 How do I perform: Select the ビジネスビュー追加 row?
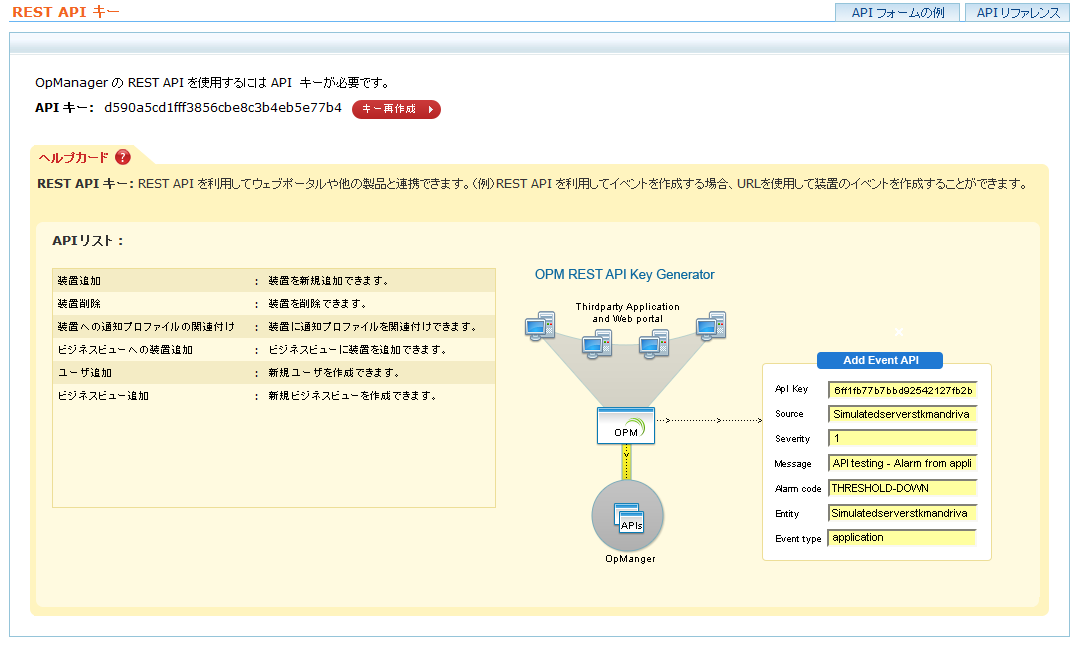tap(274, 396)
